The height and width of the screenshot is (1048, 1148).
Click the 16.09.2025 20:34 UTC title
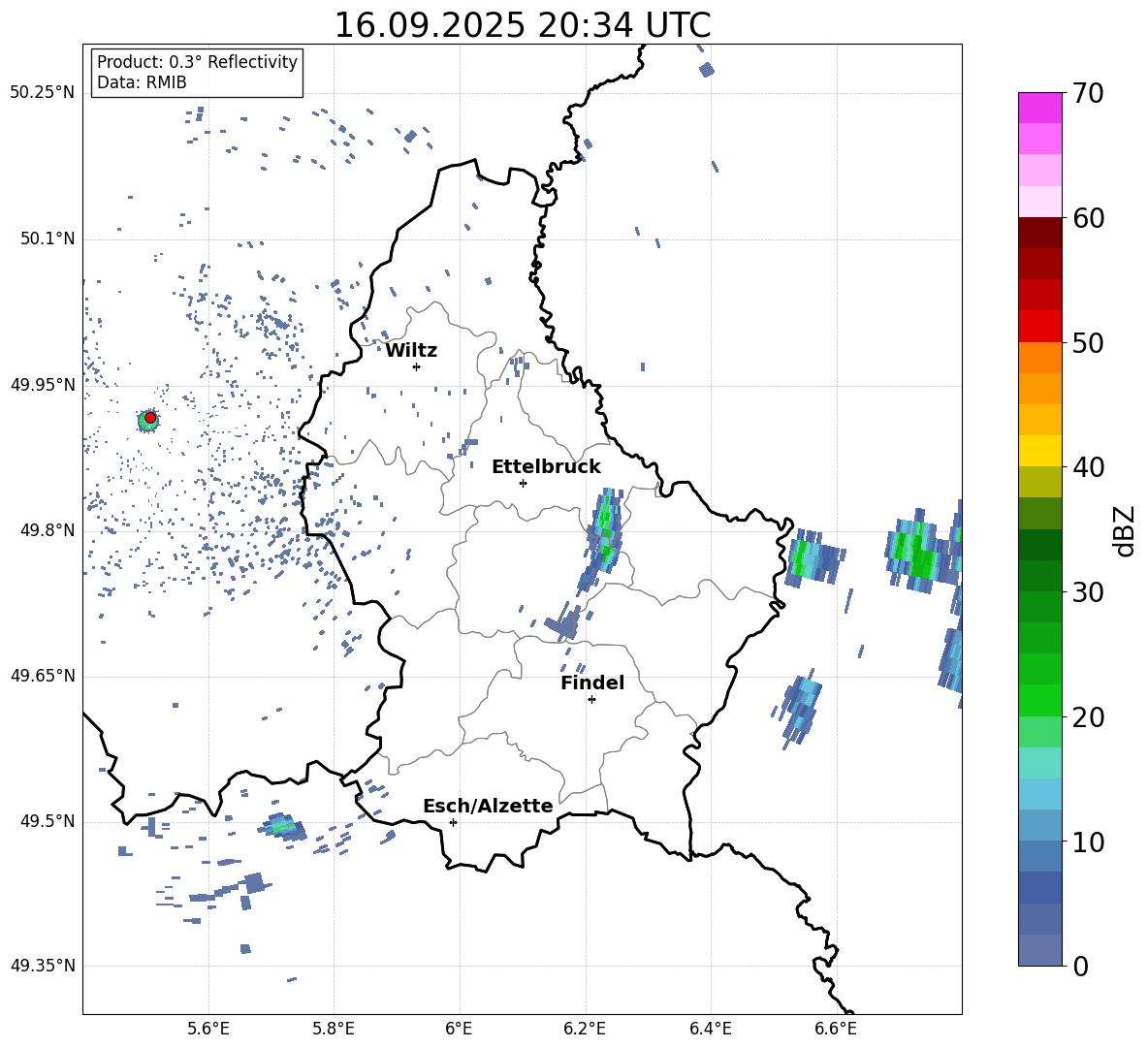523,25
